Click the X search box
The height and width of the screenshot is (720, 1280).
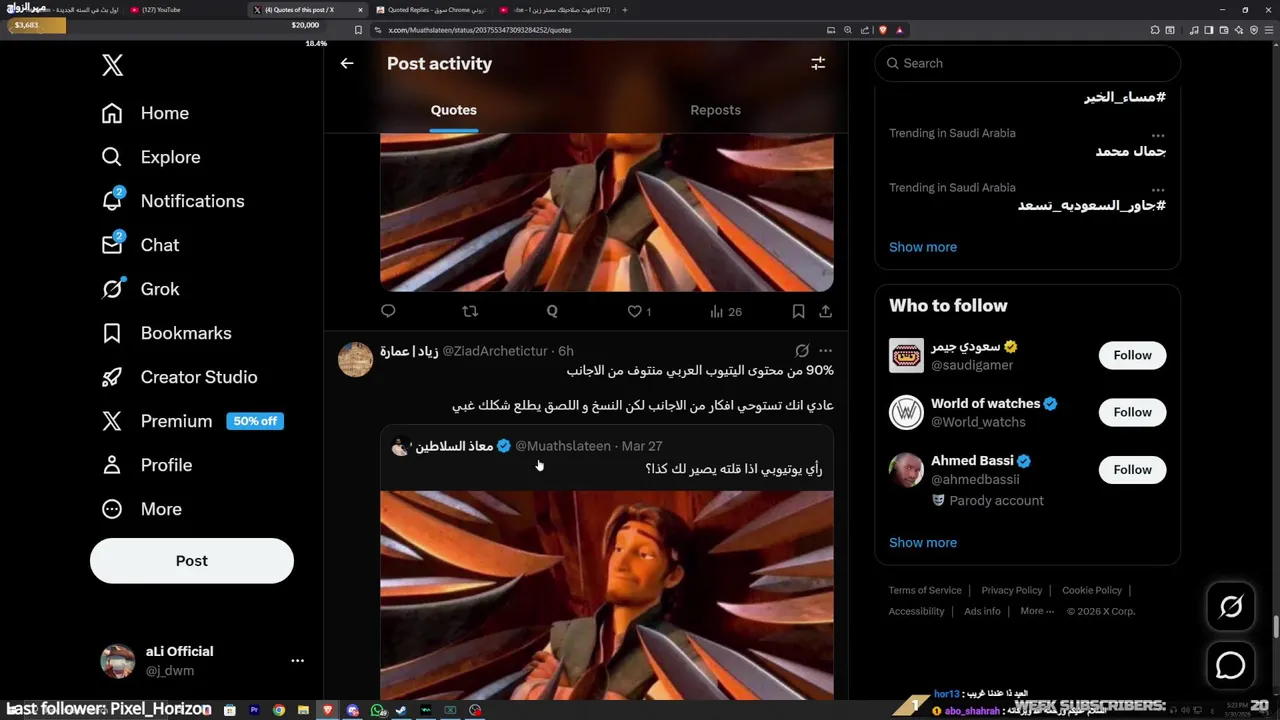1028,63
